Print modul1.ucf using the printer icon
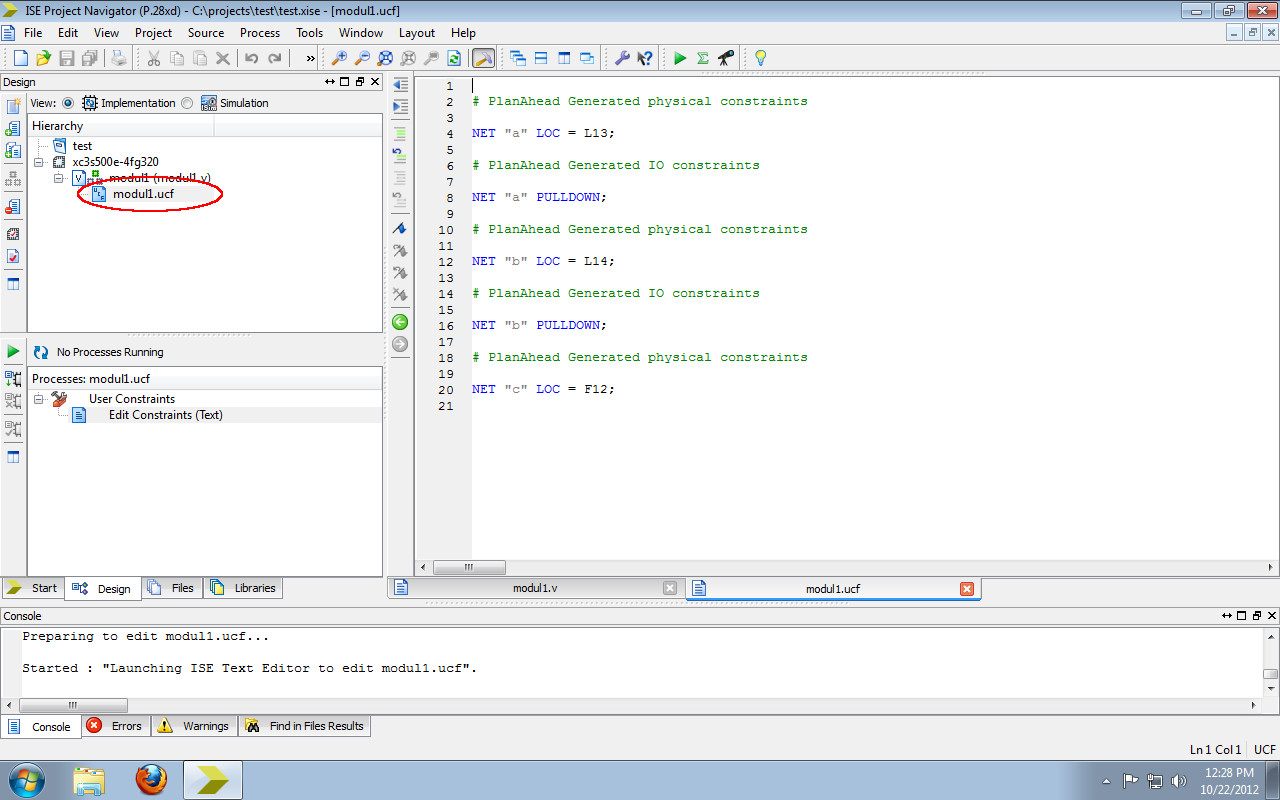The width and height of the screenshot is (1280, 800). coord(119,57)
